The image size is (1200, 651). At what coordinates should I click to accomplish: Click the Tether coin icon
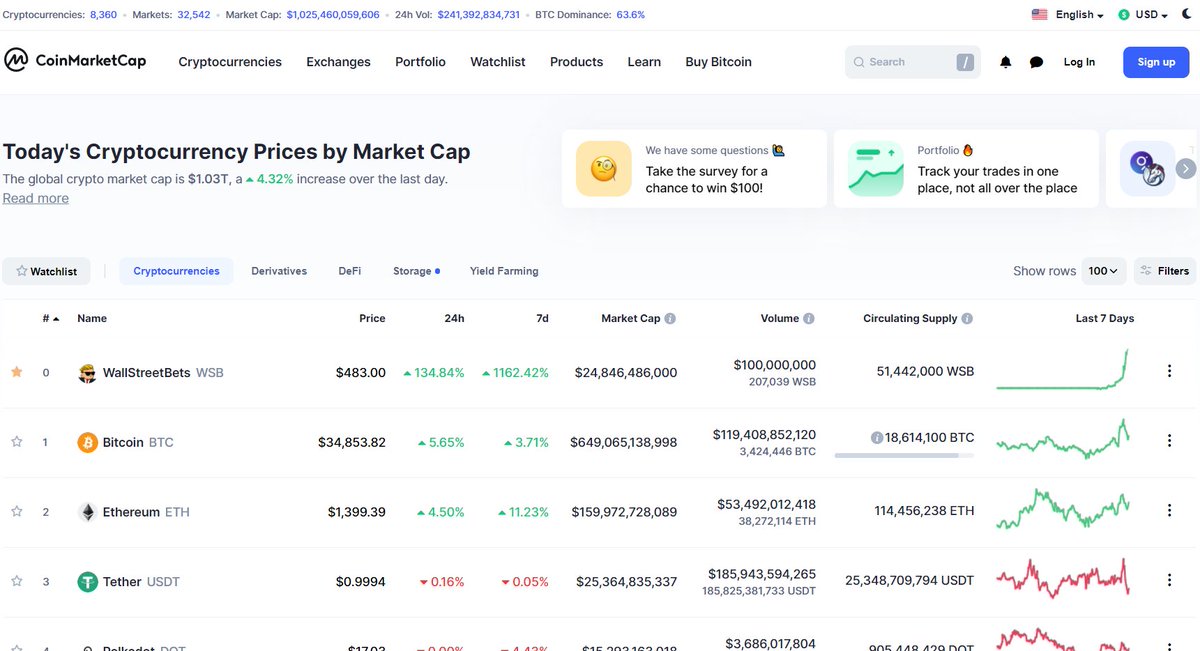88,582
